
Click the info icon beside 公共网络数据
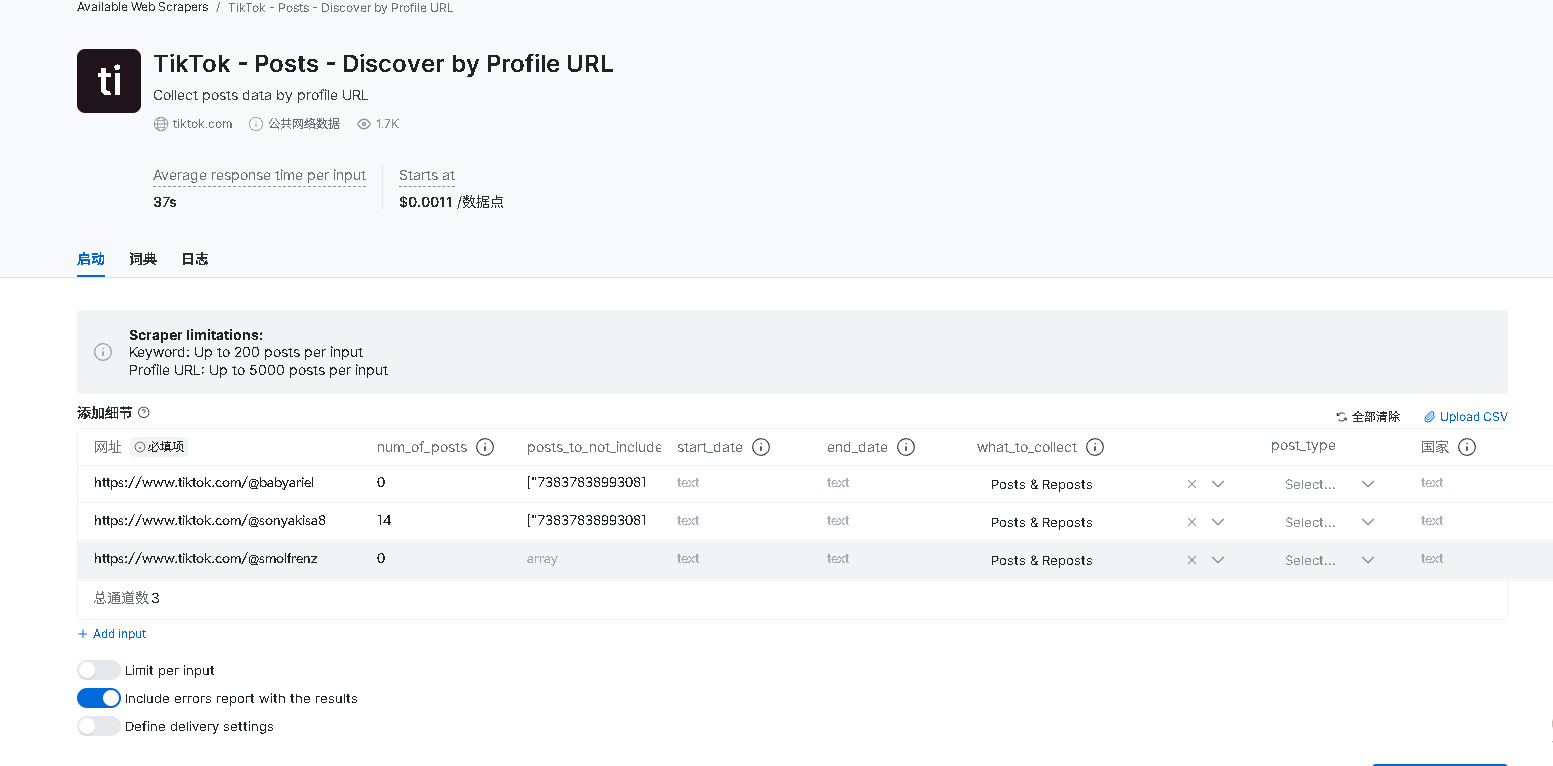click(256, 124)
